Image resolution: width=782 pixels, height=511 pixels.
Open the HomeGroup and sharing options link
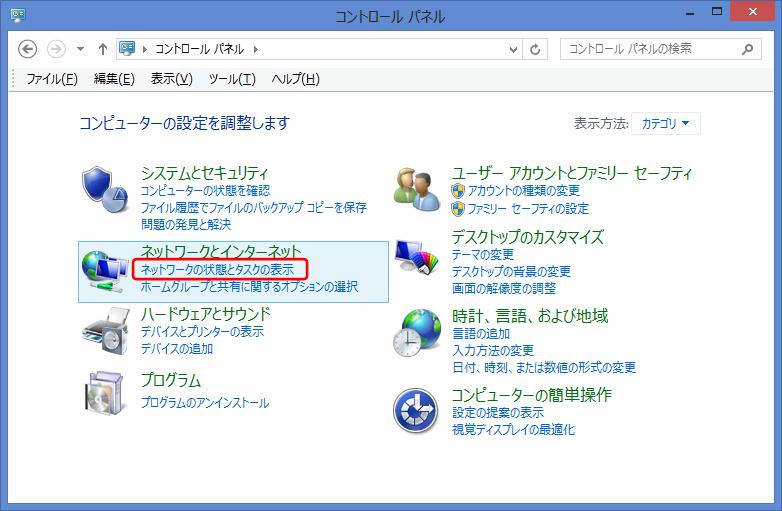point(249,287)
